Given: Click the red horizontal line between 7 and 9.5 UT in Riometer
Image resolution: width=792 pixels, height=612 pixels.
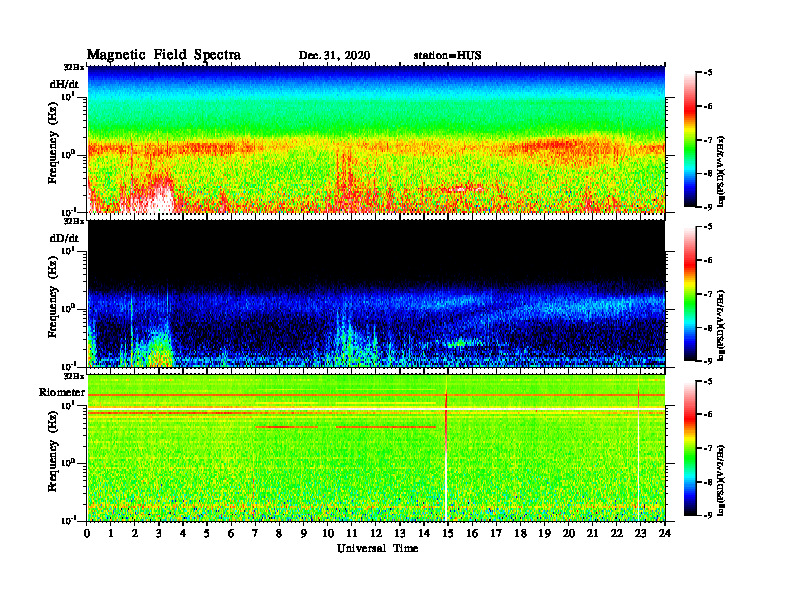Looking at the screenshot, I should [x=287, y=427].
